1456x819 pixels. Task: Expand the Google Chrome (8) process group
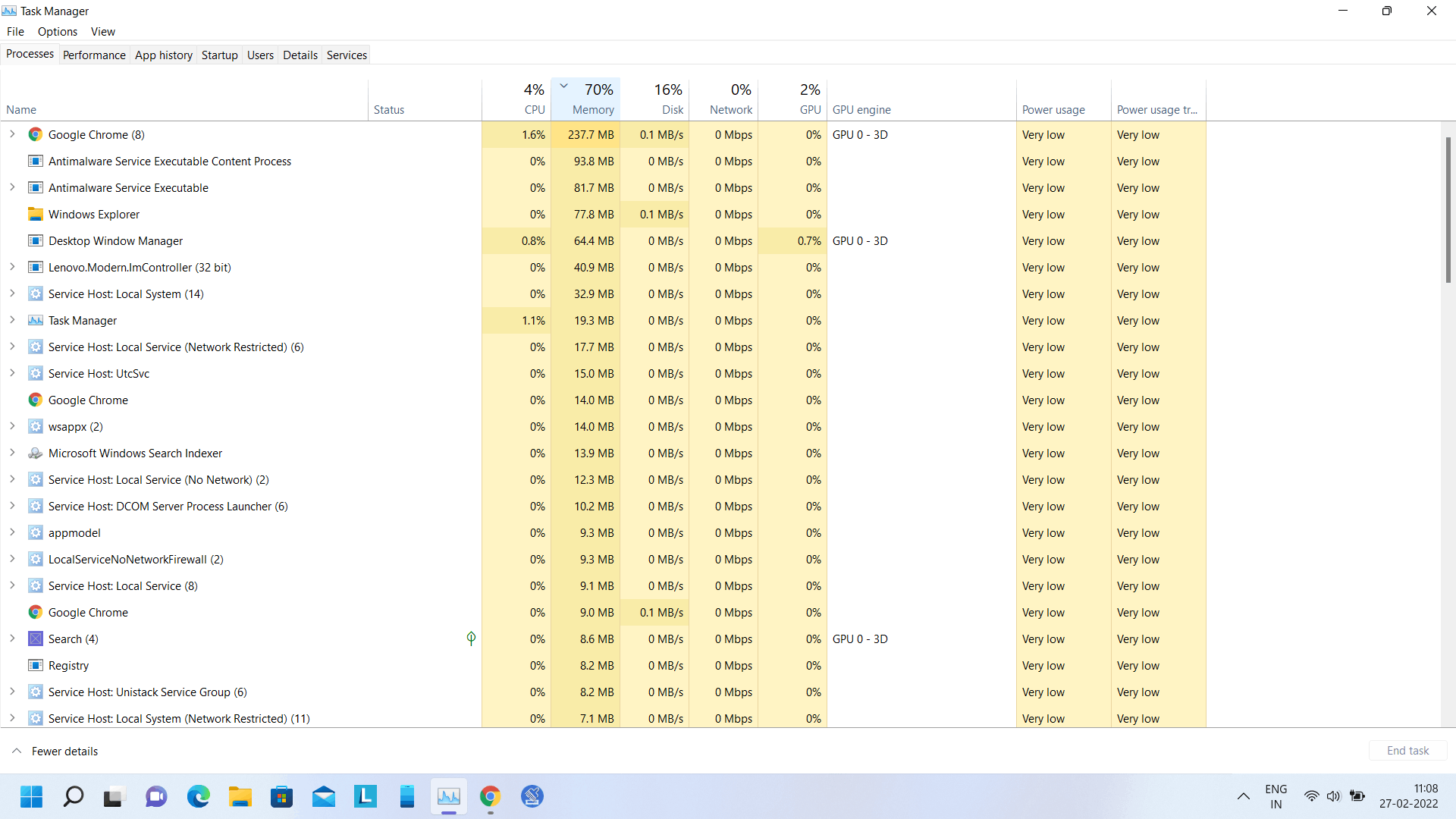click(12, 134)
